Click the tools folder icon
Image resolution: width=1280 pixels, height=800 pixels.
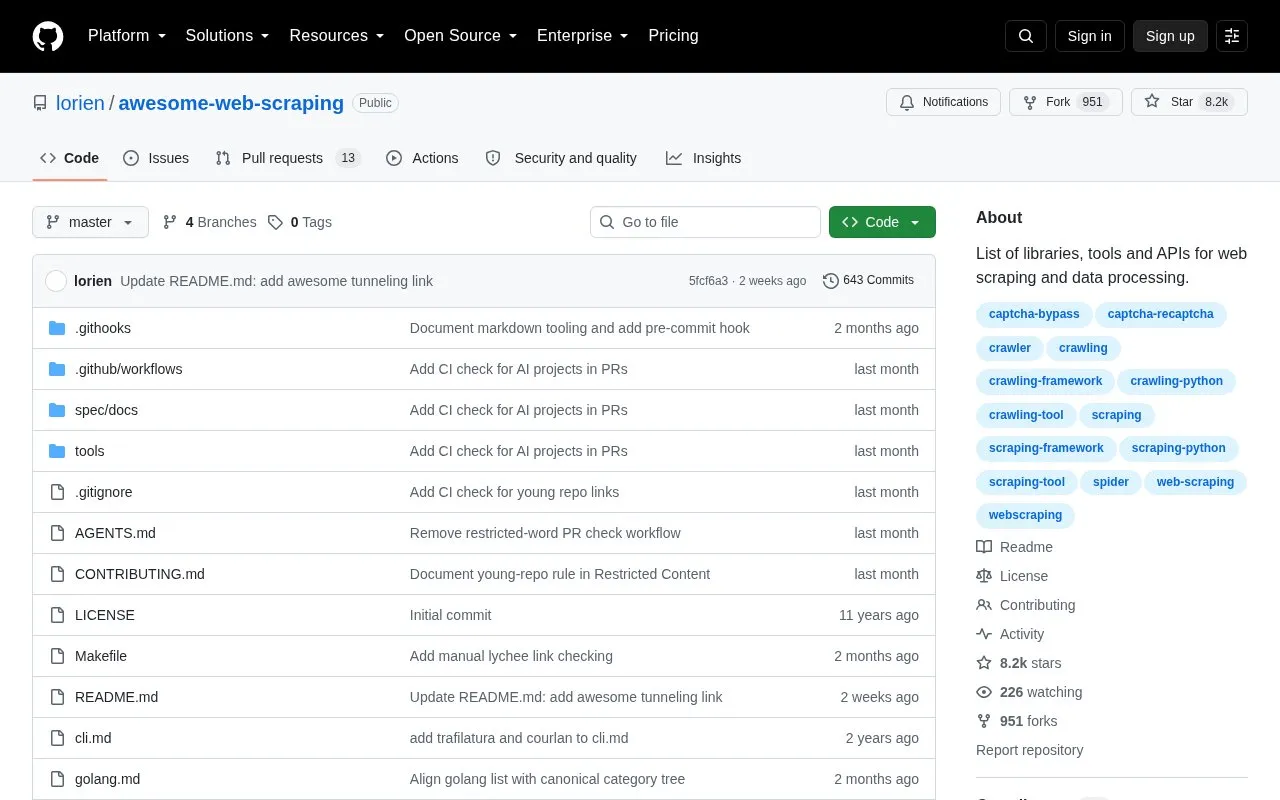[57, 451]
